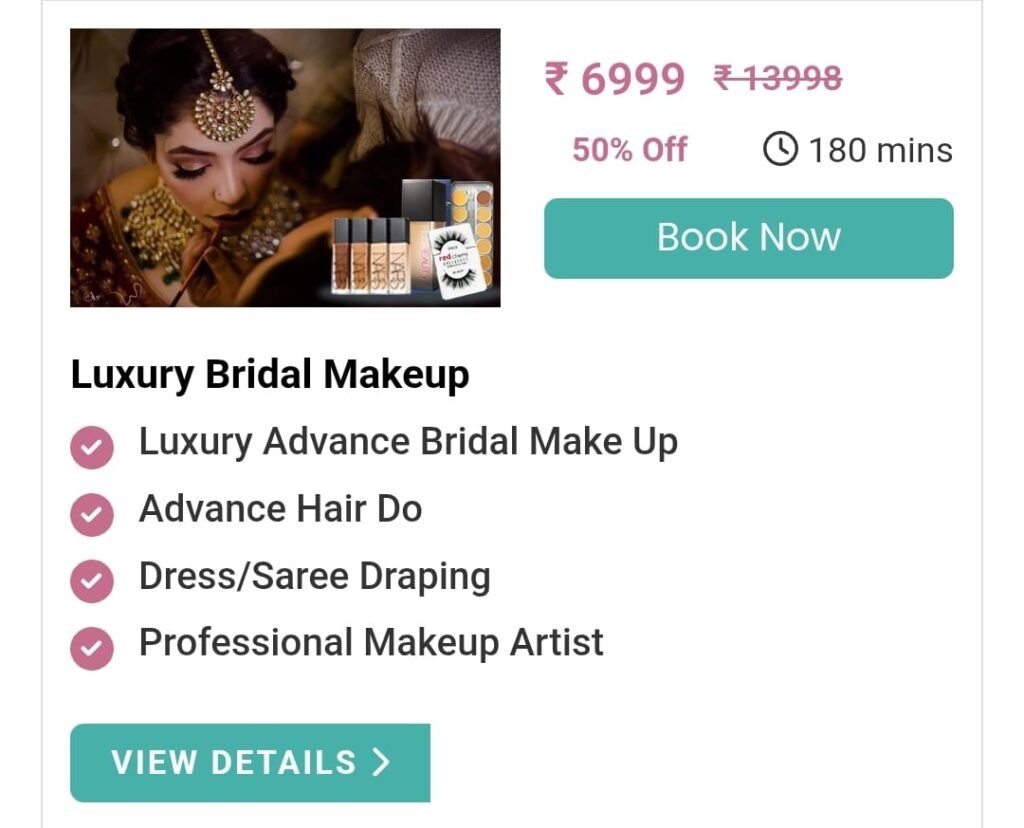This screenshot has height=828, width=1024.
Task: Open View Details for this package
Action: tap(250, 763)
